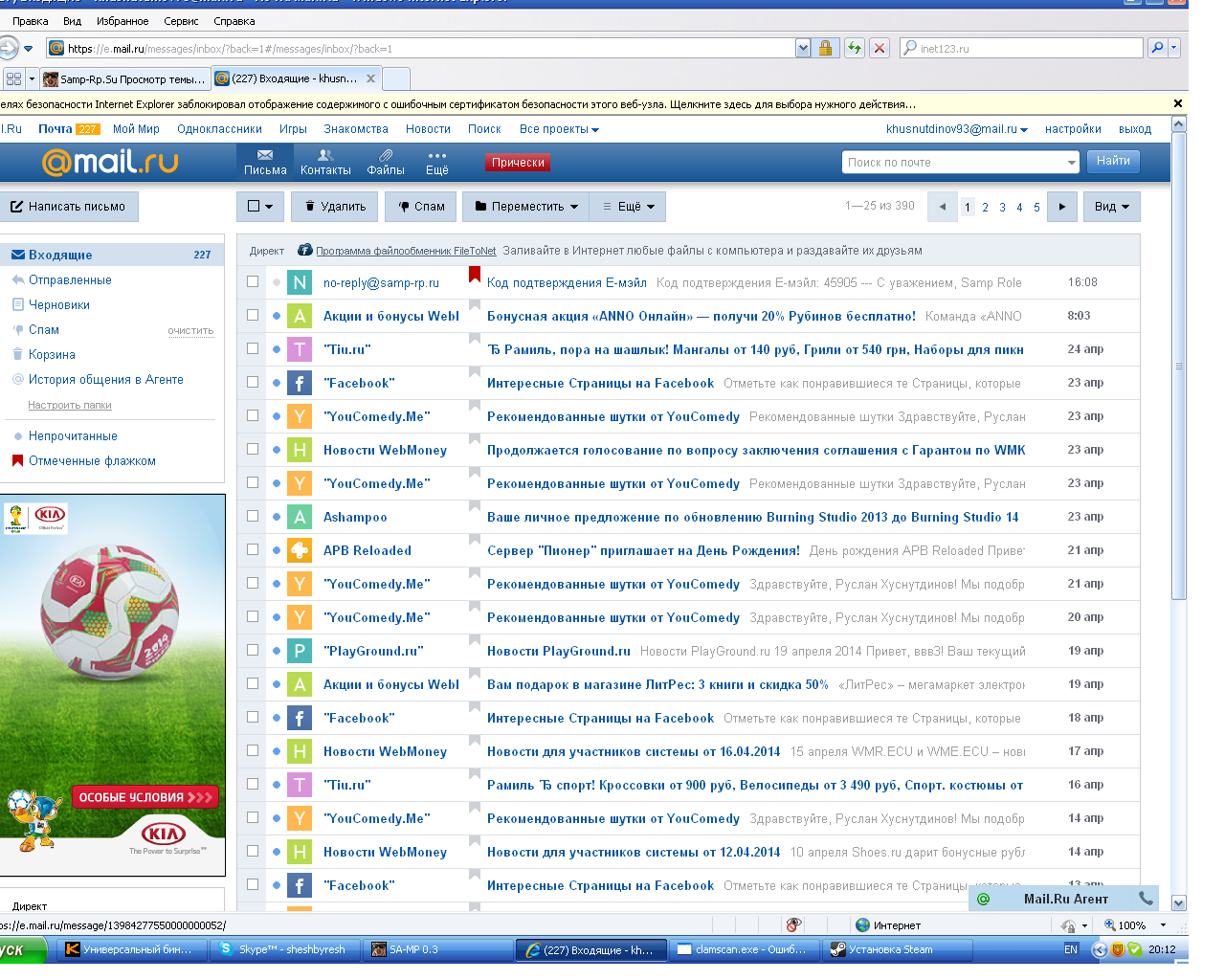The image size is (1225, 980).
Task: Open the address bar history dropdown
Action: [x=803, y=48]
